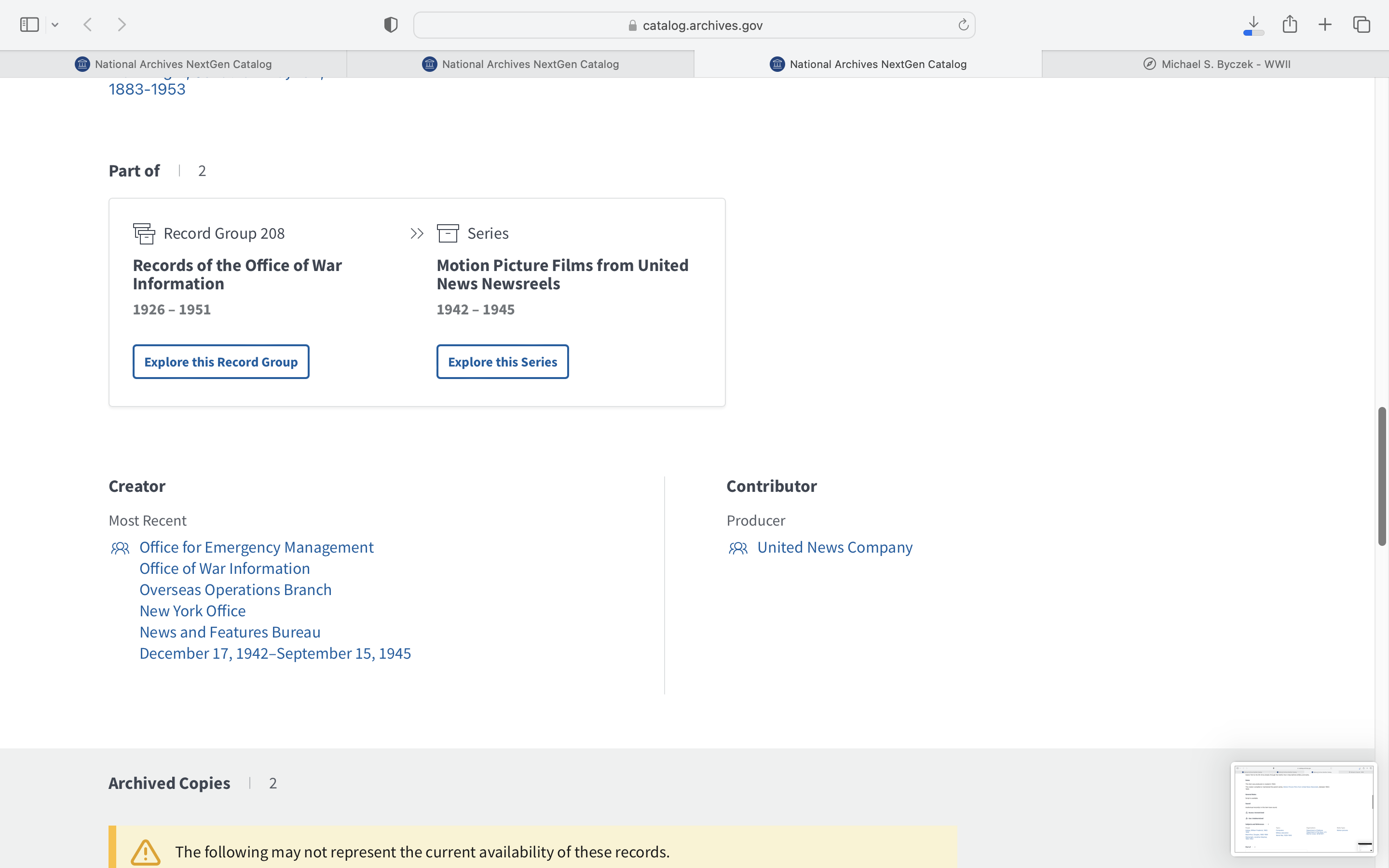Open United News Company producer link

834,547
